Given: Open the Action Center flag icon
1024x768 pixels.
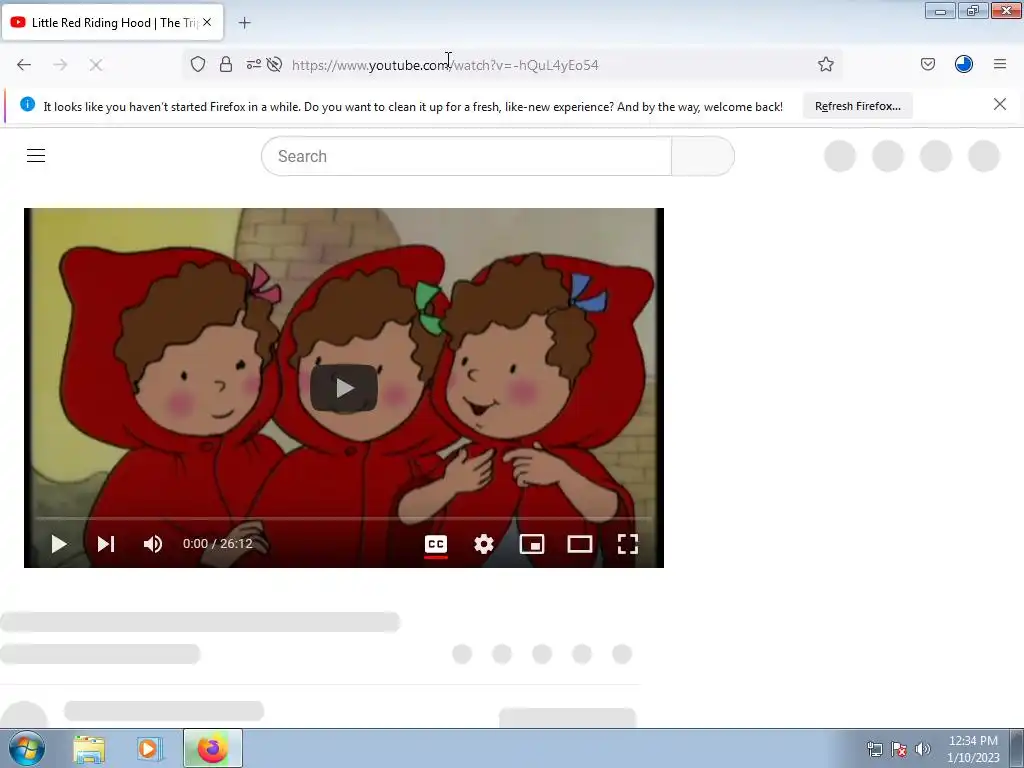Looking at the screenshot, I should pos(899,749).
